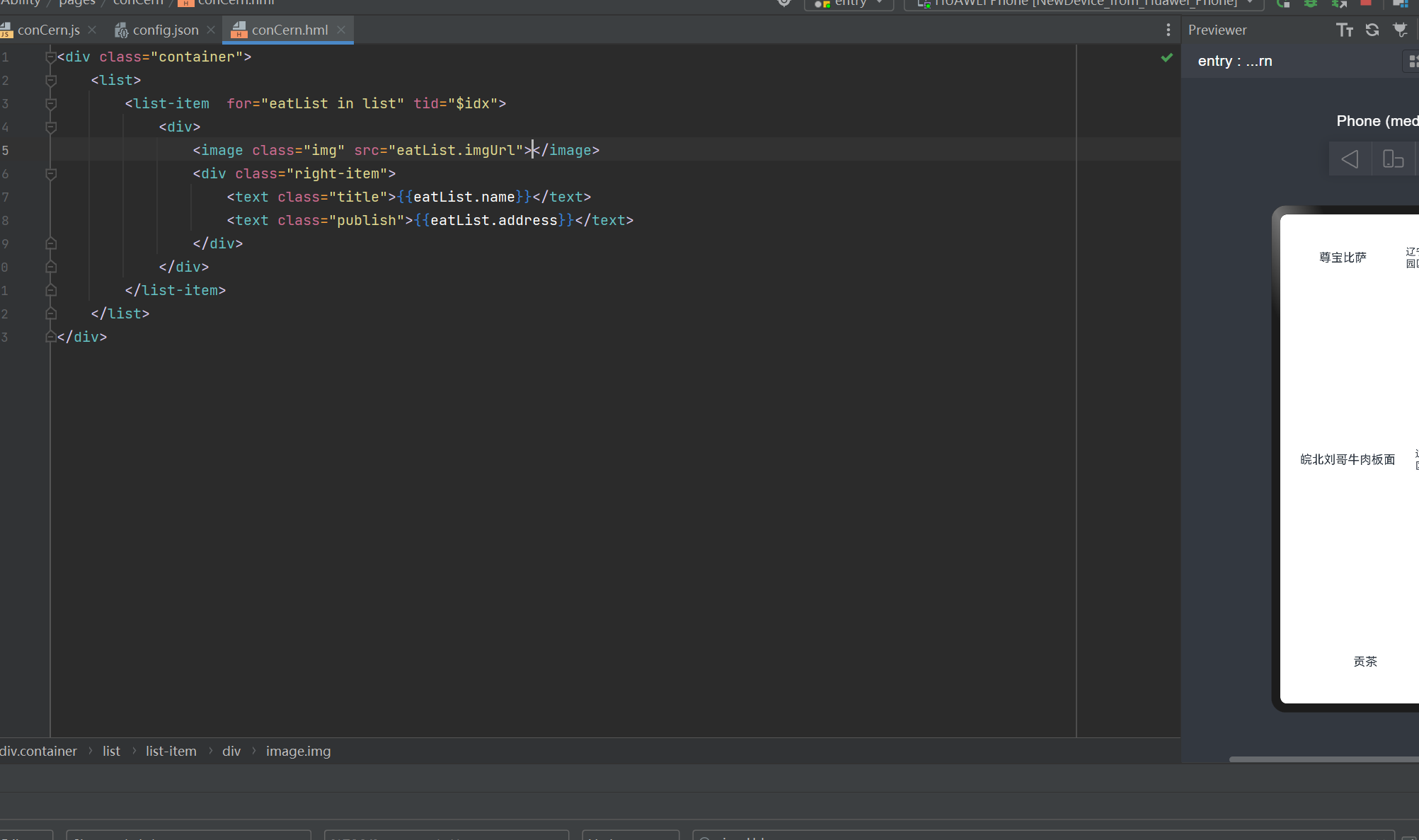Click the entry : ...rn page label

point(1235,62)
